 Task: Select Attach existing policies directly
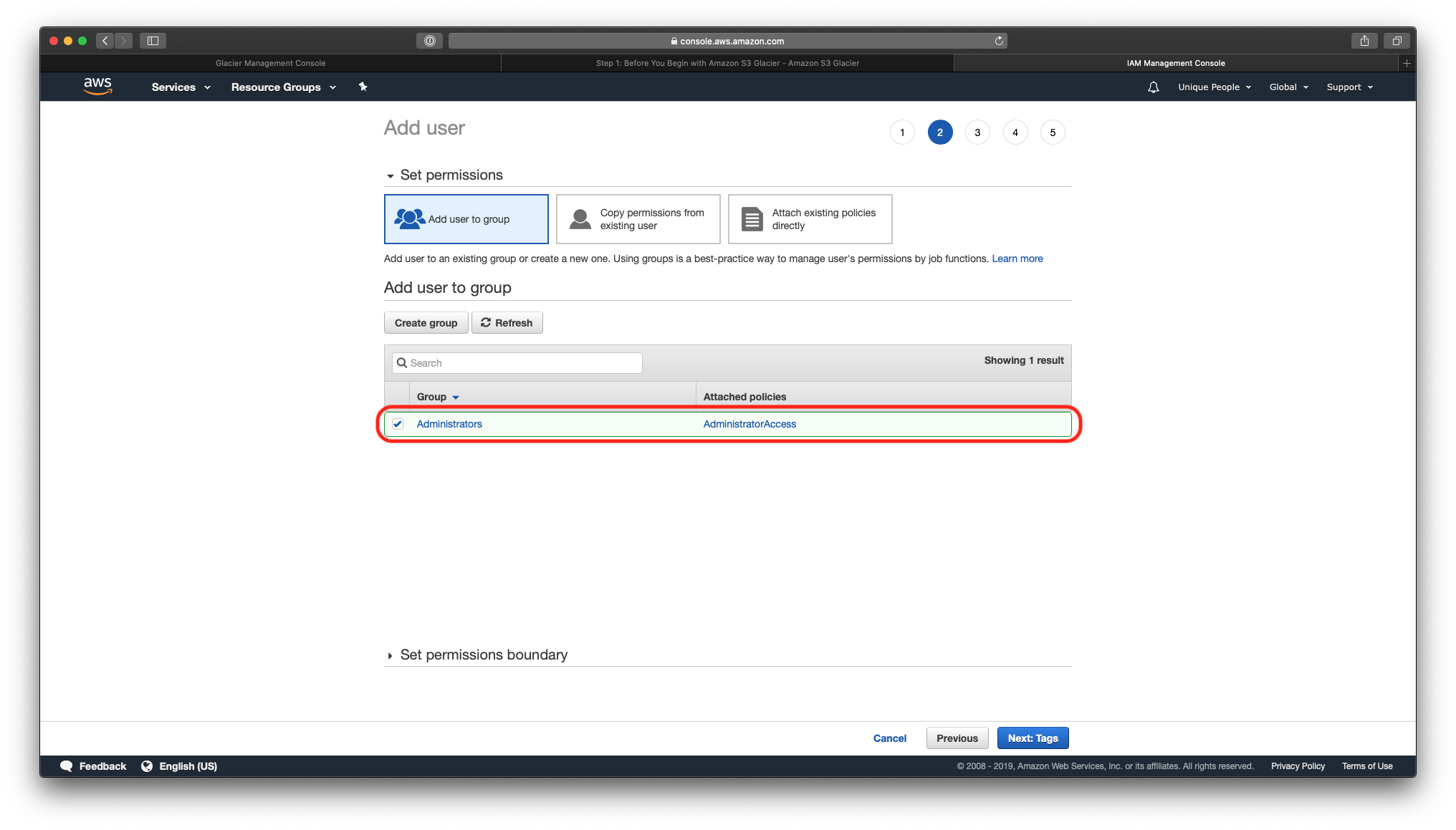point(810,219)
